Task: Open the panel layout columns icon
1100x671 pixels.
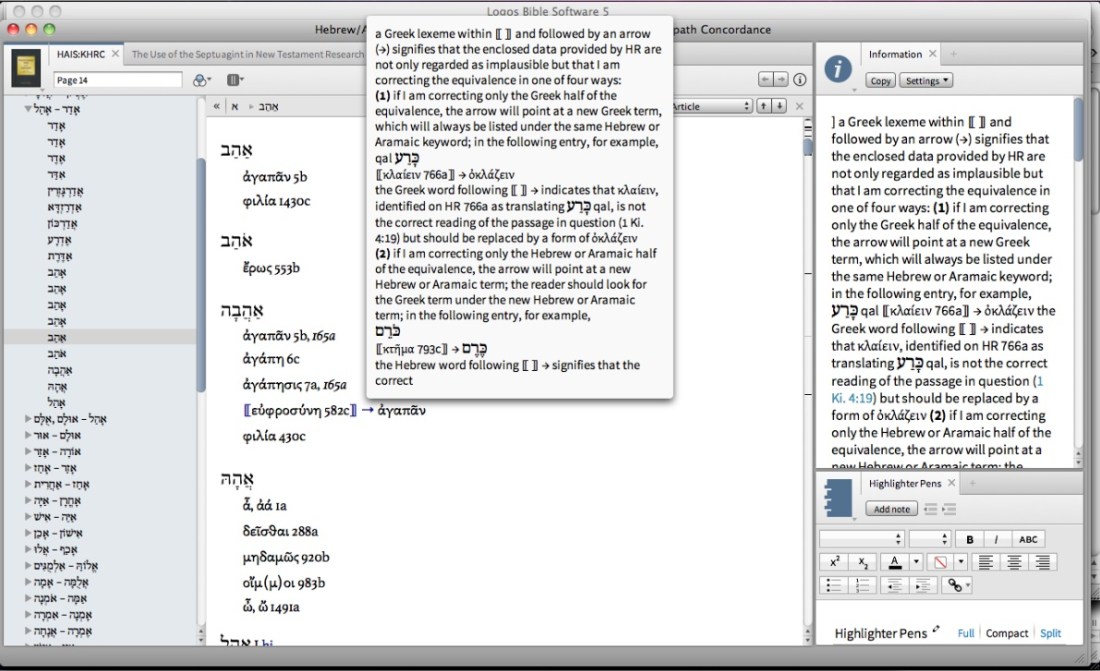Action: [x=234, y=80]
